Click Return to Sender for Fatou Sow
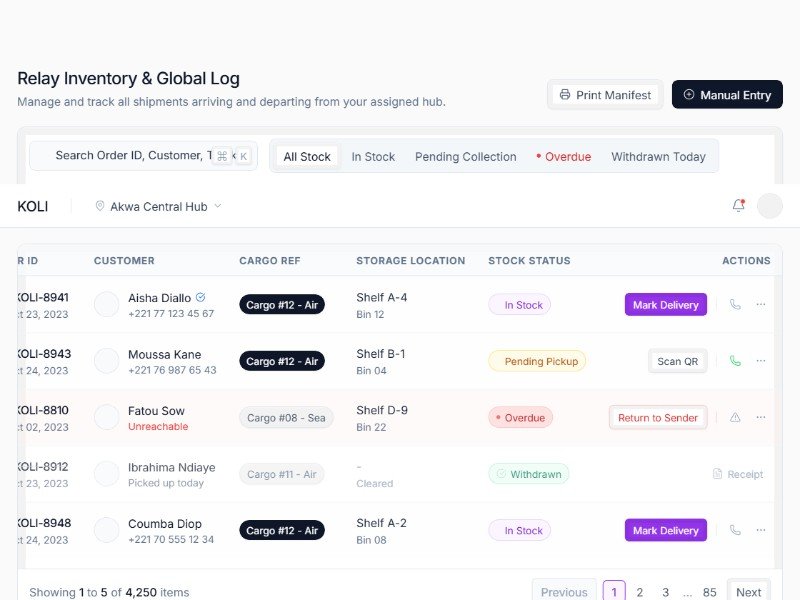 tap(657, 418)
